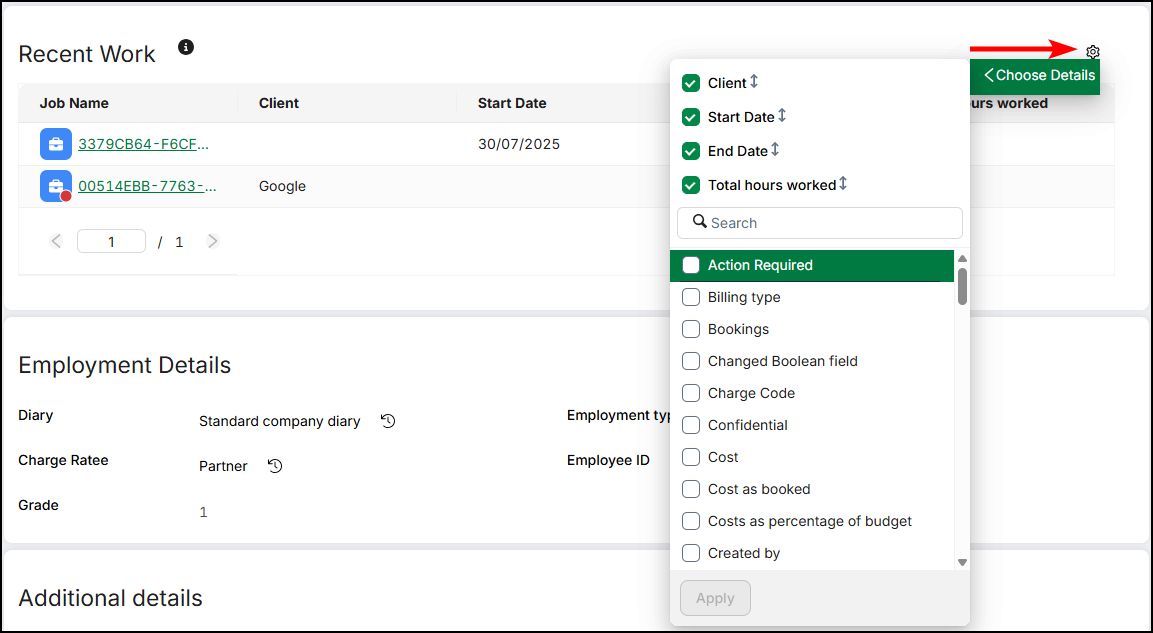Viewport: 1153px width, 633px height.
Task: Tick the Billing type checkbox
Action: coord(690,297)
